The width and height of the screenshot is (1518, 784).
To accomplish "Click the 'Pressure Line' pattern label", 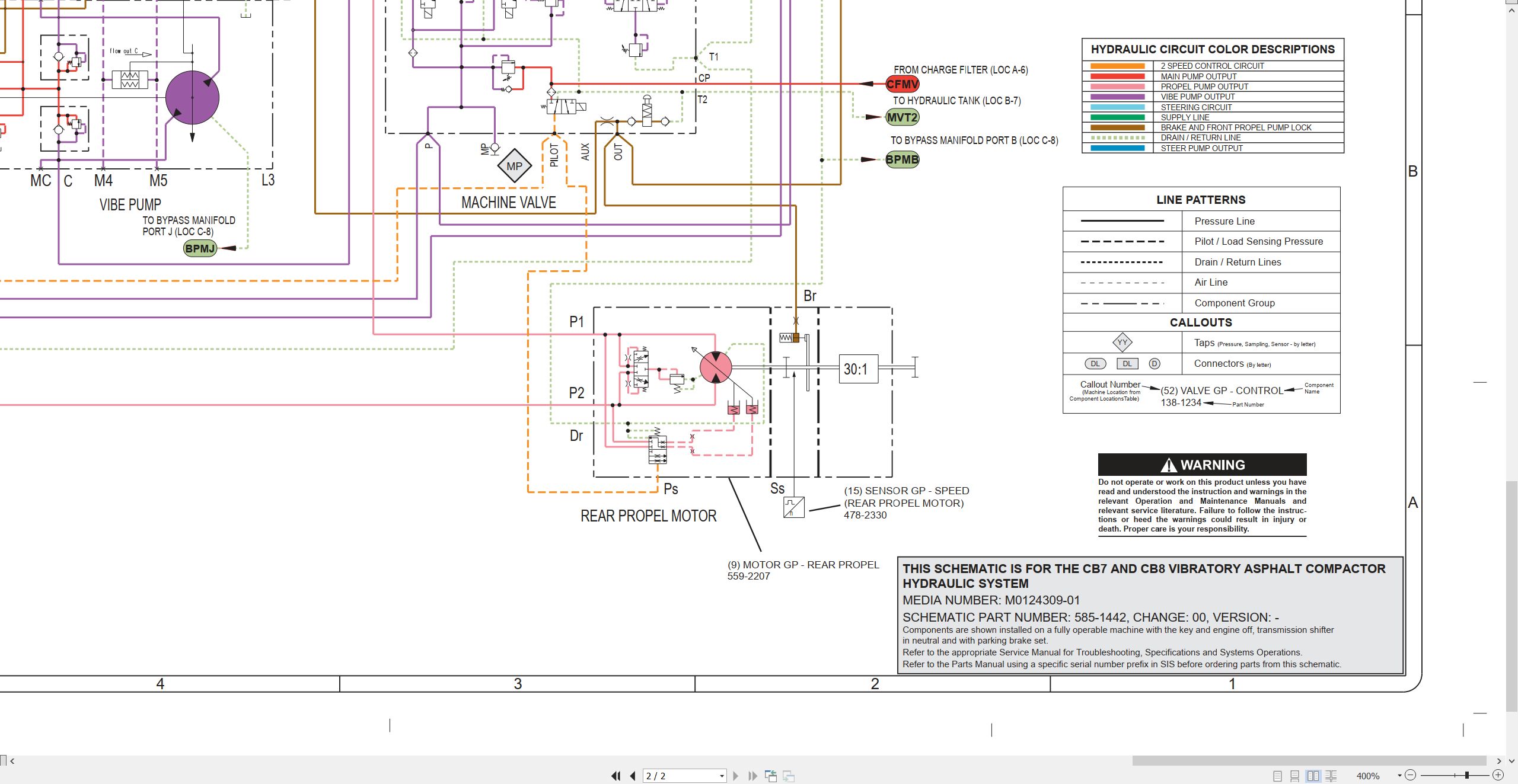I will point(1224,221).
